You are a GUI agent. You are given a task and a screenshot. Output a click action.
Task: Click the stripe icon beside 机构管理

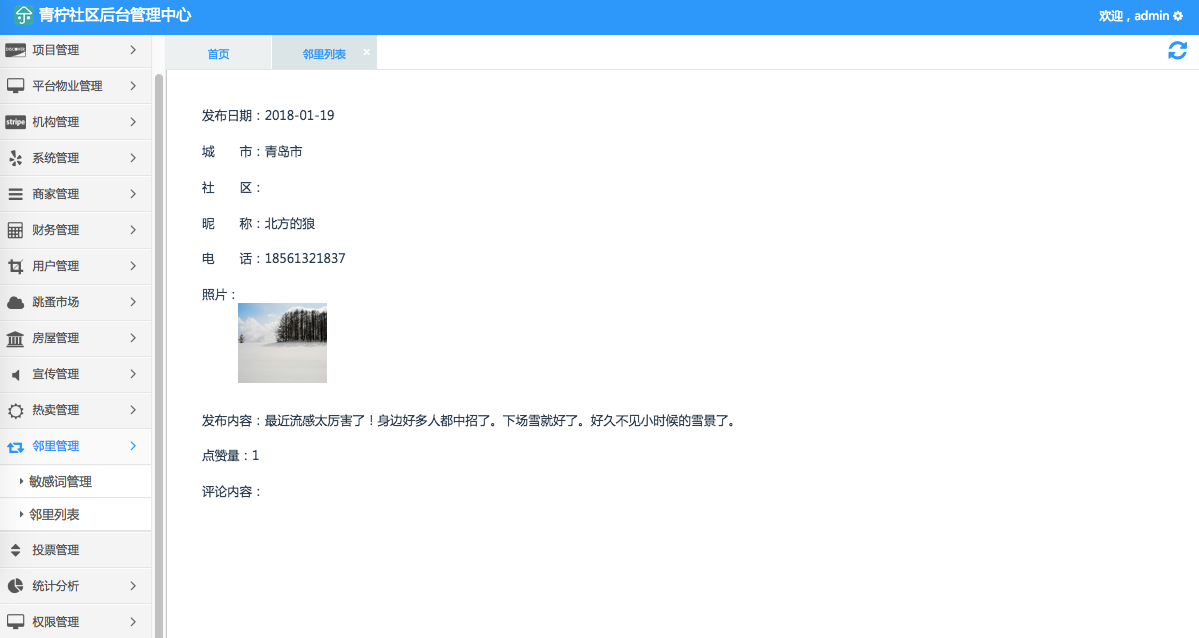point(15,122)
